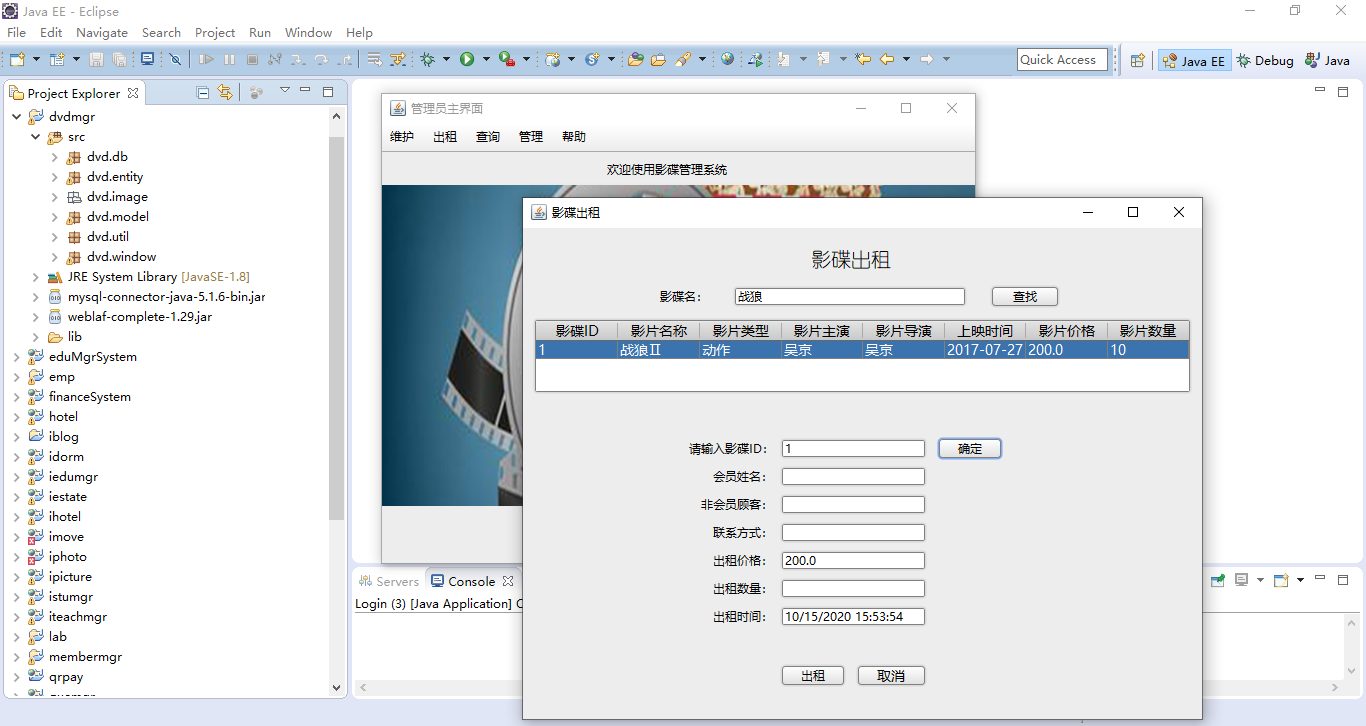Switch to the Java perspective
1366x726 pixels.
pyautogui.click(x=1328, y=61)
